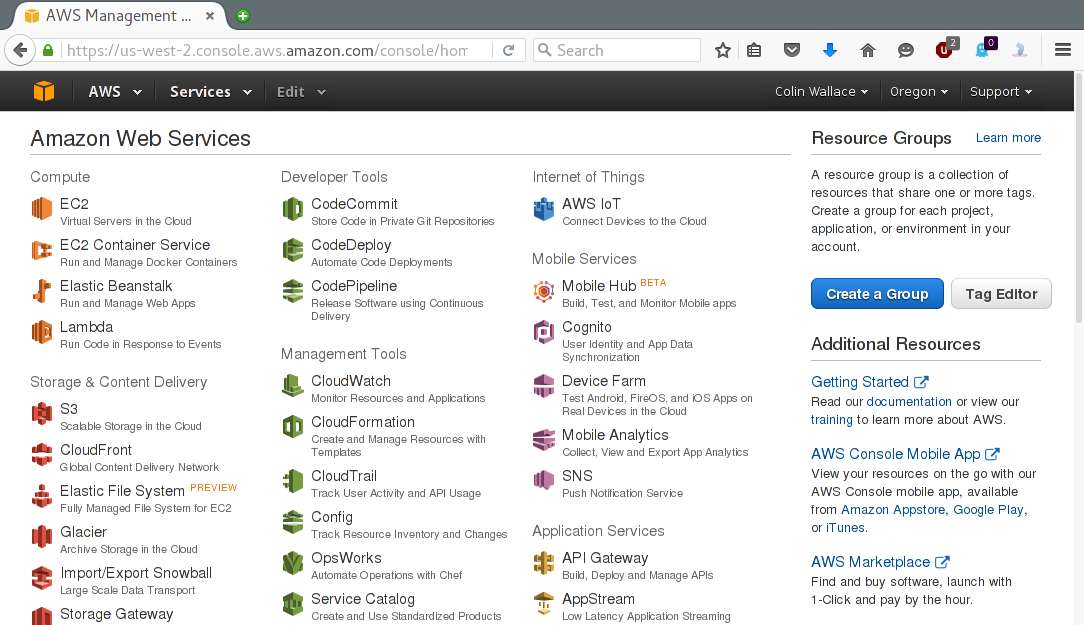Open the Pocket save icon

click(792, 50)
